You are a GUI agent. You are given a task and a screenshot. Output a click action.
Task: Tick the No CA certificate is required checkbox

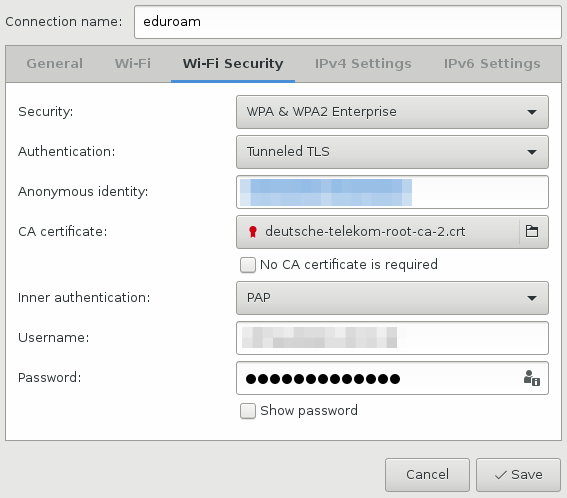coord(248,265)
